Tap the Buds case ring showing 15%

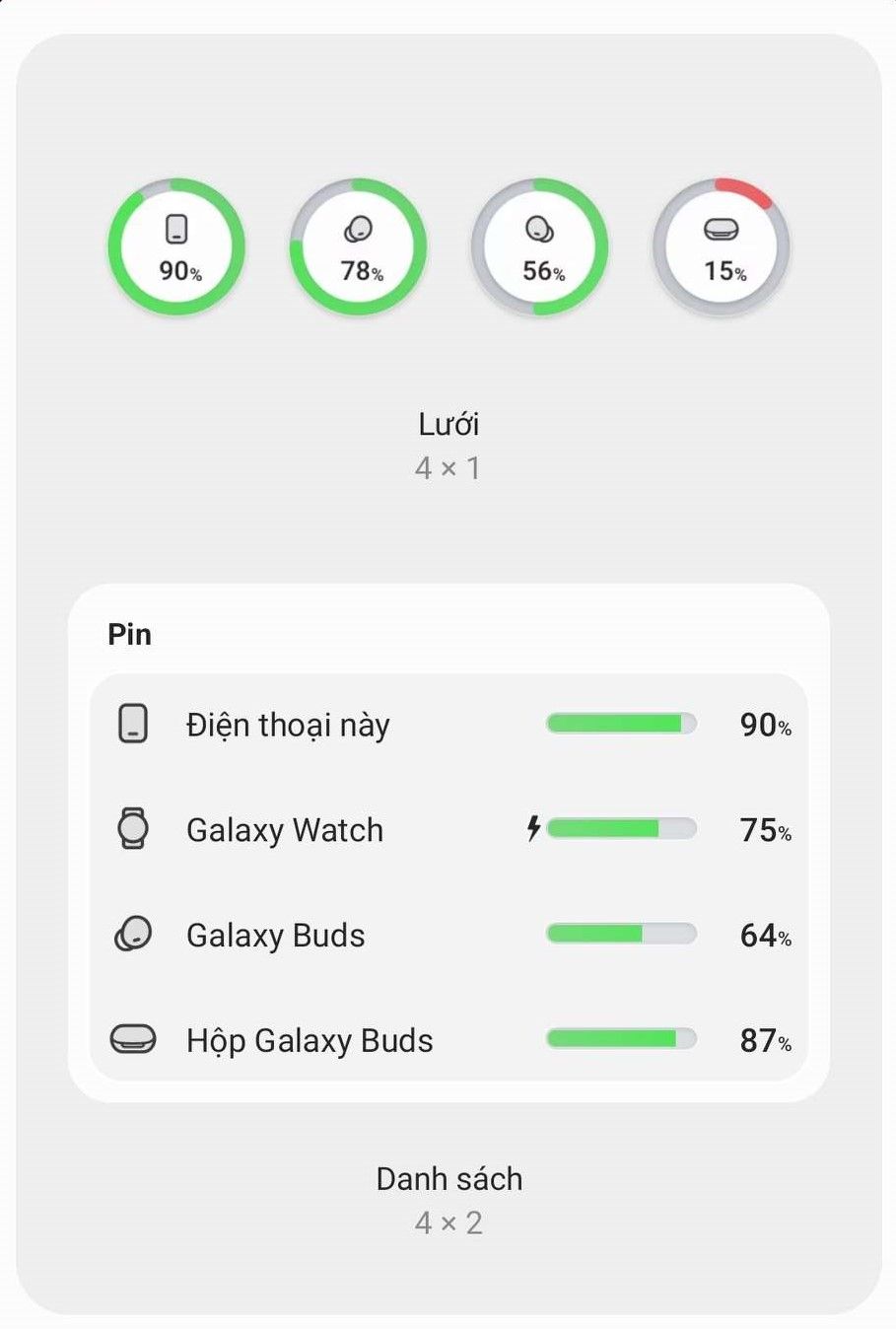pyautogui.click(x=722, y=247)
